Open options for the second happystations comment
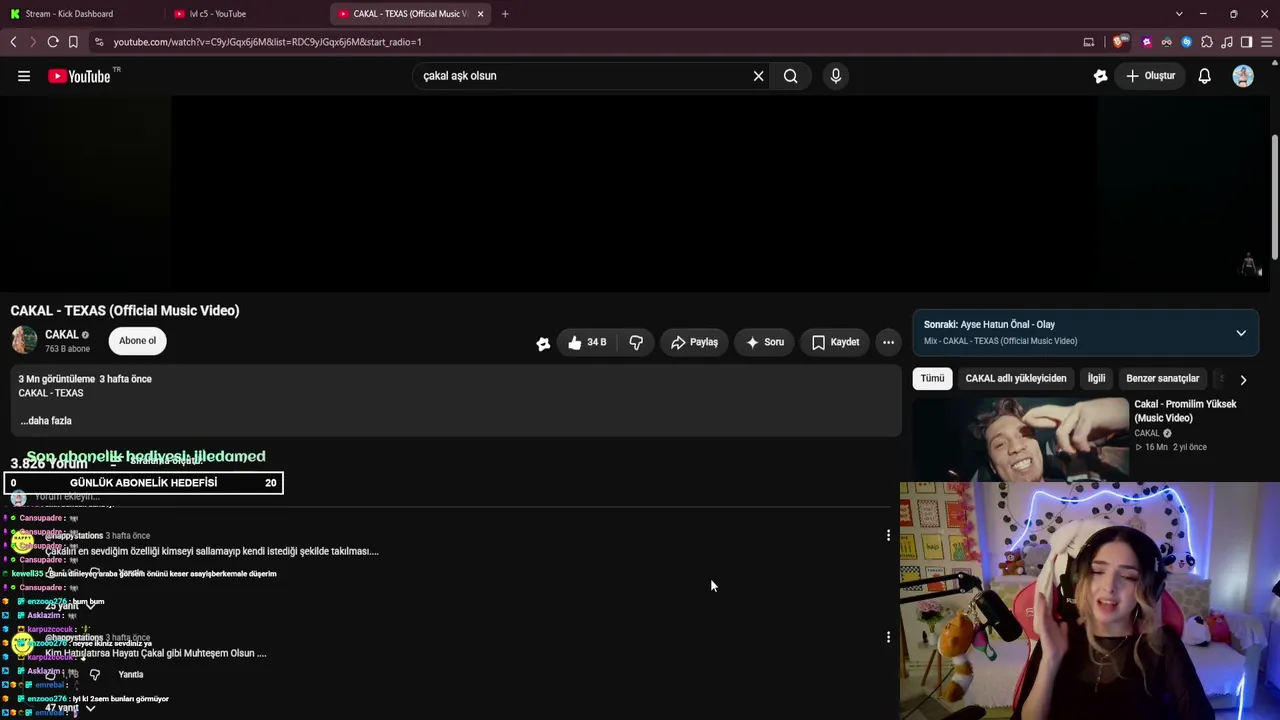1280x720 pixels. (x=888, y=637)
